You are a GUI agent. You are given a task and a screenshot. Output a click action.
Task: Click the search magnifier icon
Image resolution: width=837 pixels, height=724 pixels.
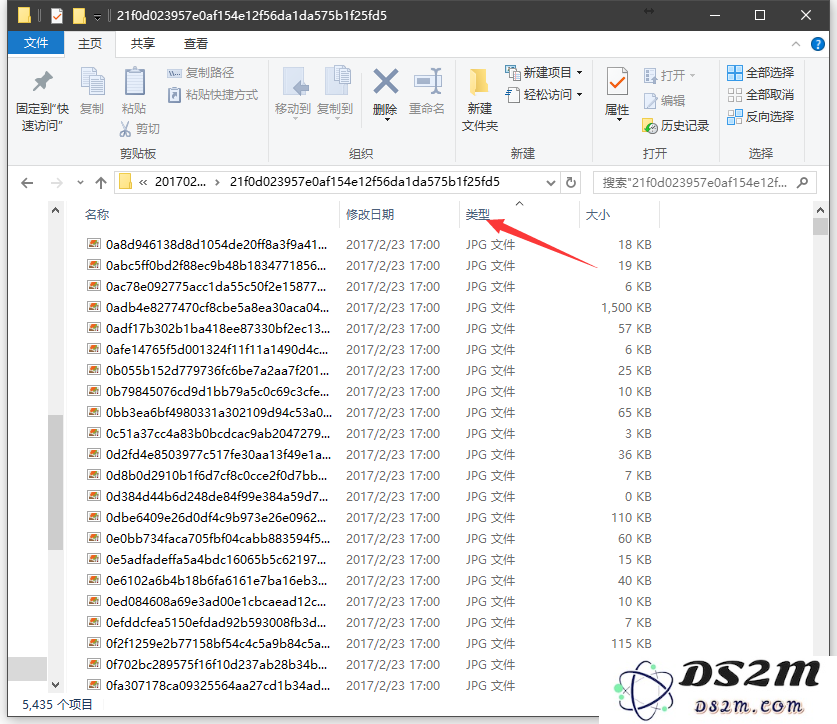click(x=802, y=183)
